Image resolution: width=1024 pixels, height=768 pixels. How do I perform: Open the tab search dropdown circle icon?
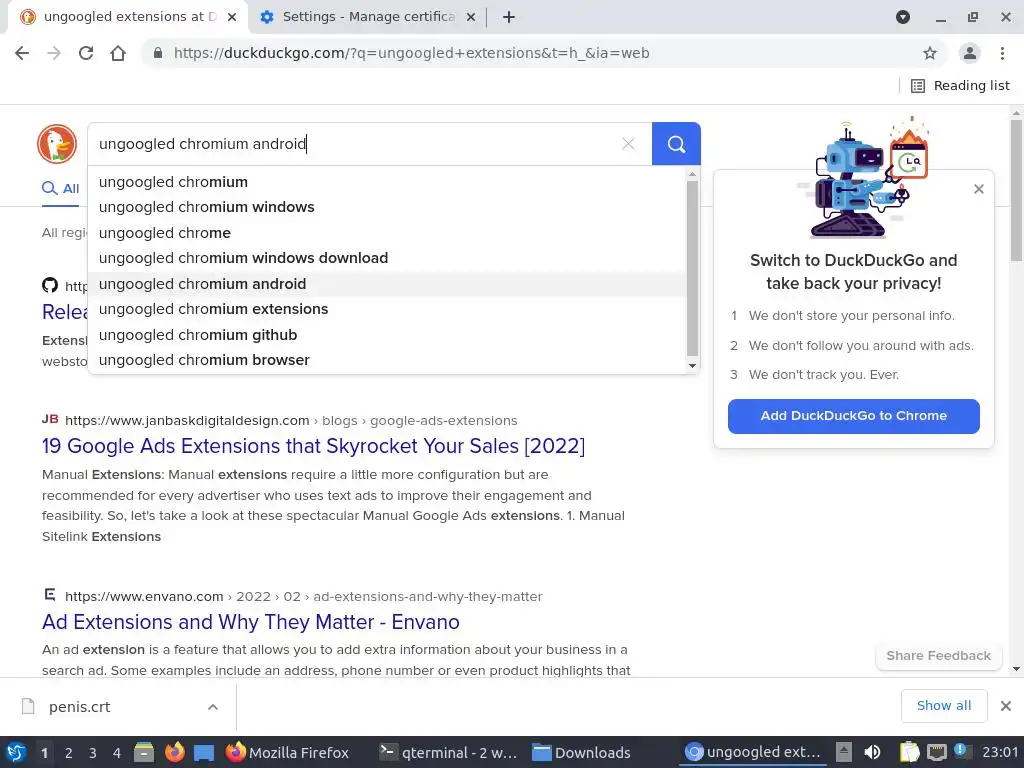(903, 17)
